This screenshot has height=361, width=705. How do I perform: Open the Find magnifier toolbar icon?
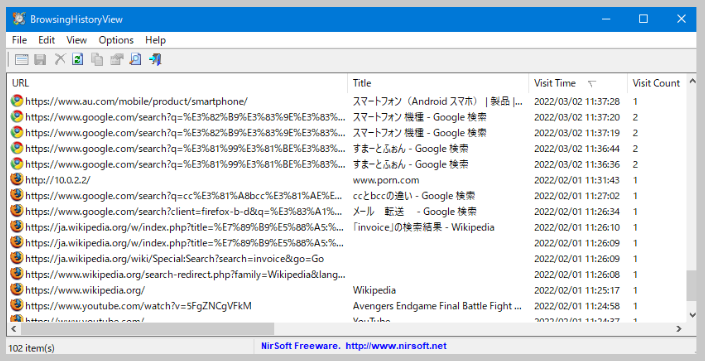tap(135, 59)
